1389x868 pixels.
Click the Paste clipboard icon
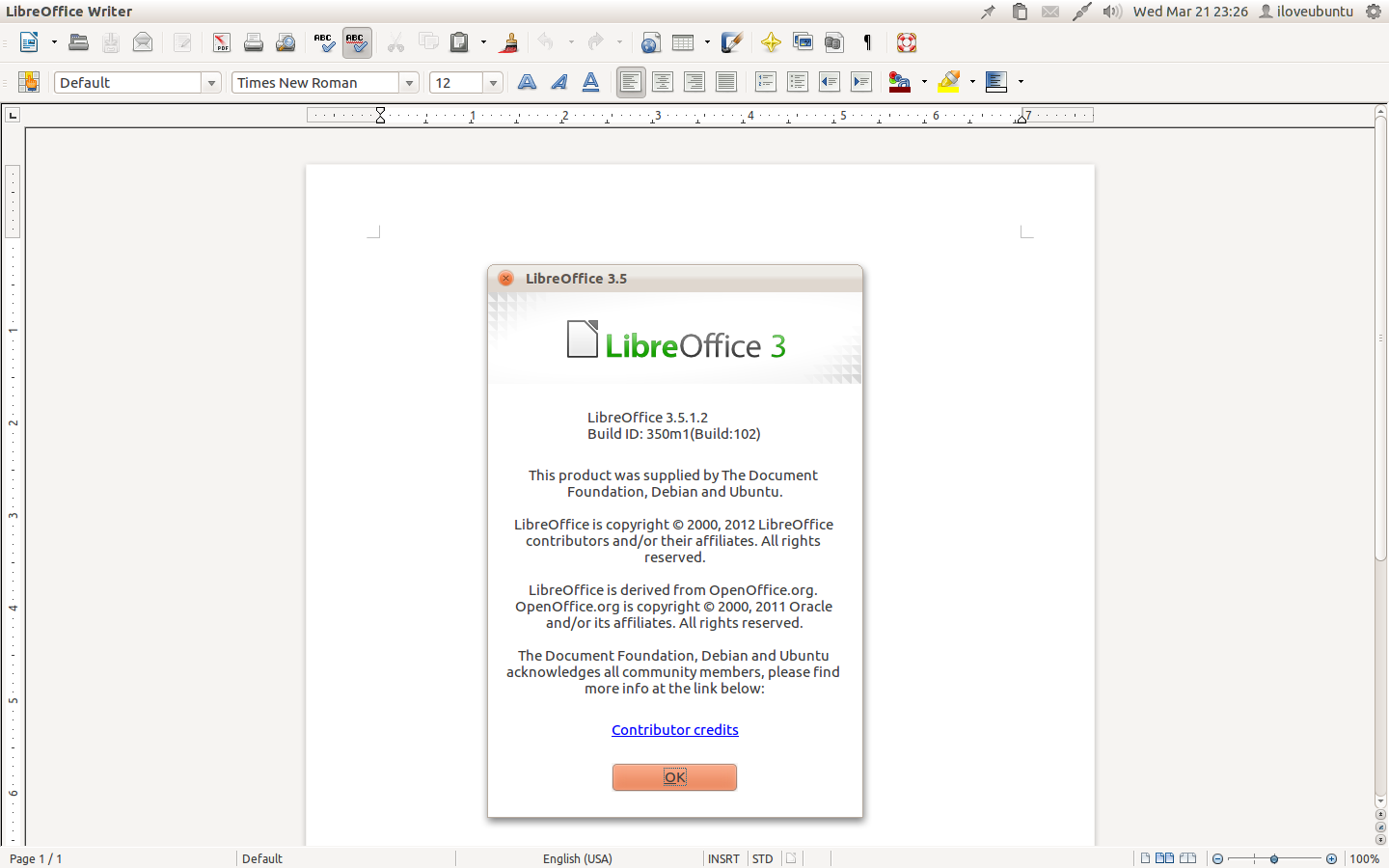[459, 42]
